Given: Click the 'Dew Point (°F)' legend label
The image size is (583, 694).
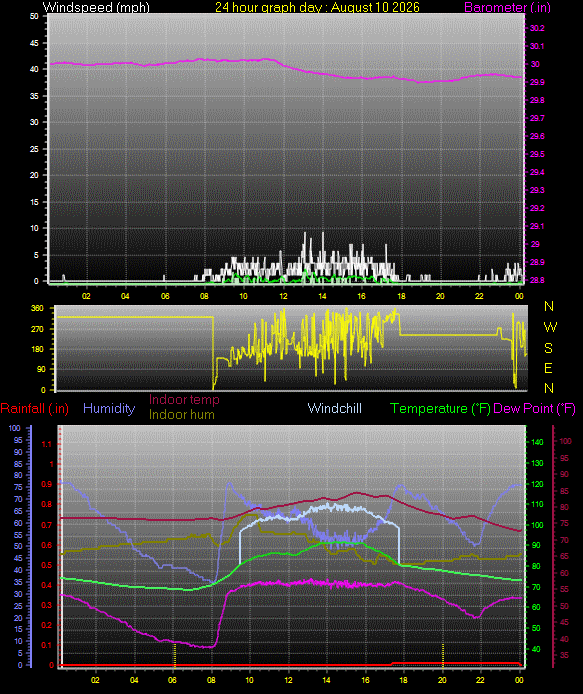Looking at the screenshot, I should (x=534, y=408).
